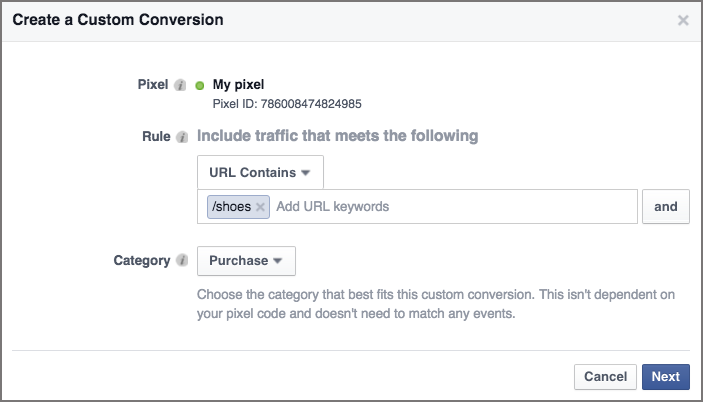Screen dimensions: 703x402
Task: Remove the /shoes keyword tag
Action: pyautogui.click(x=261, y=207)
